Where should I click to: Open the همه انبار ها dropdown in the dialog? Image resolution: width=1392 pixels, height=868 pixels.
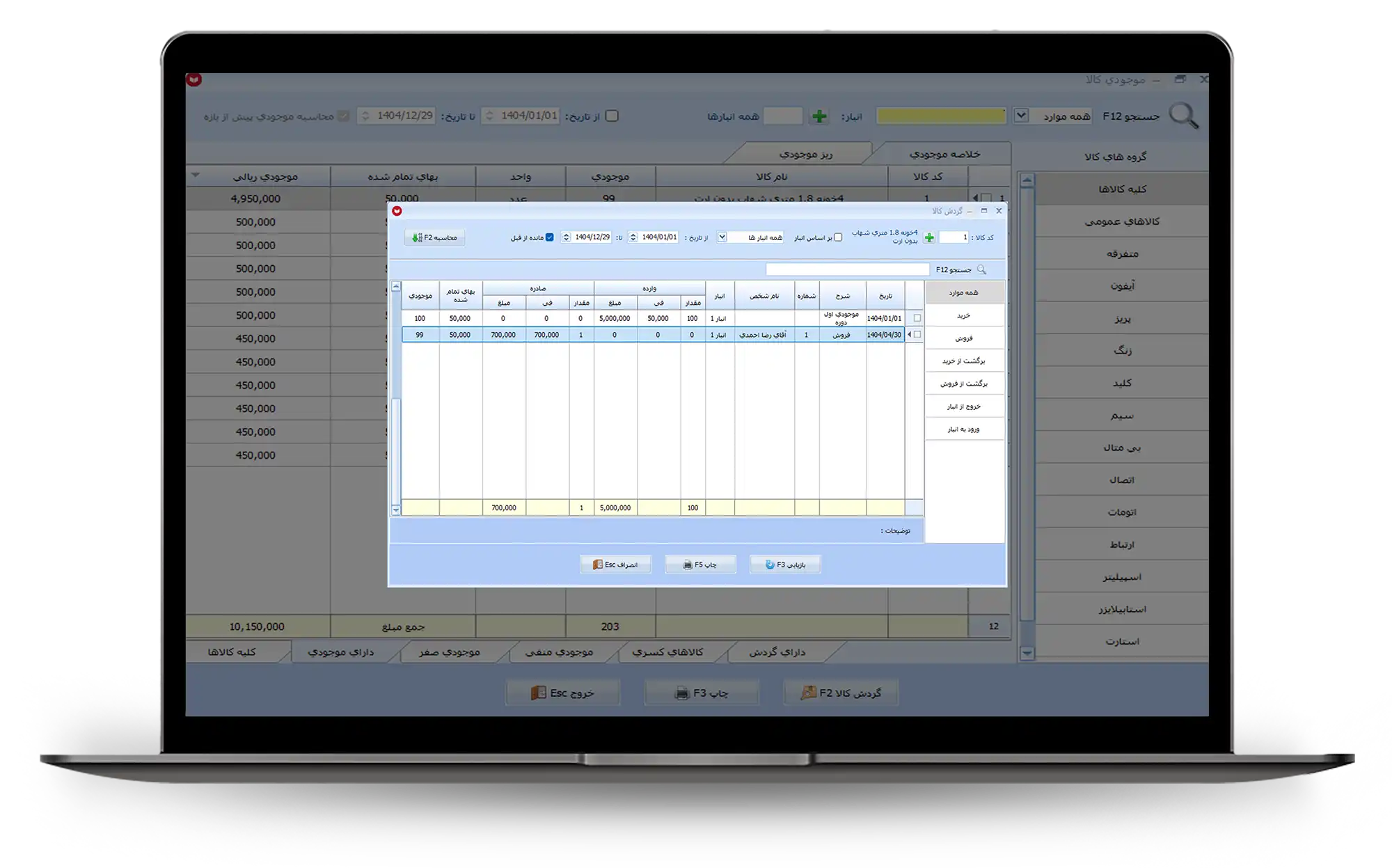click(722, 237)
